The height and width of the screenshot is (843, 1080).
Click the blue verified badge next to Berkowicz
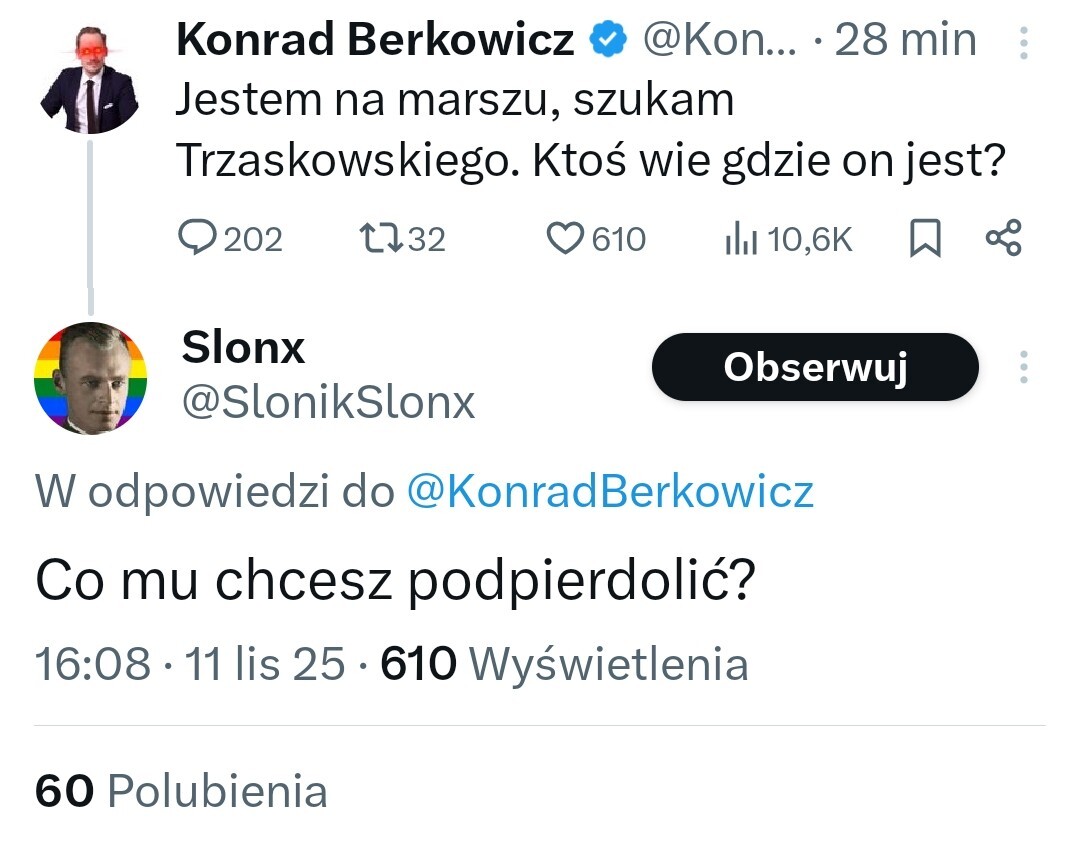click(607, 40)
